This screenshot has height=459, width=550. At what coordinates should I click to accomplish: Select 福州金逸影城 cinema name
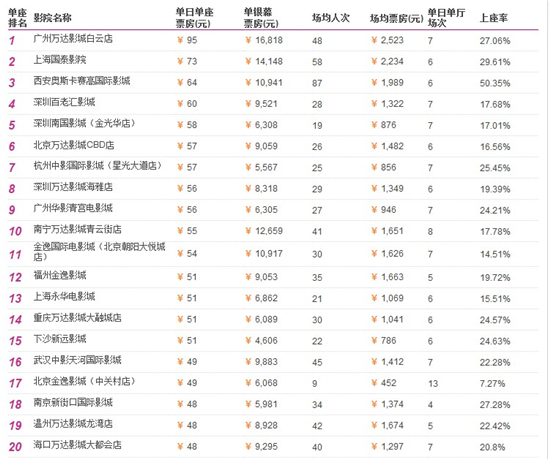tap(60, 275)
